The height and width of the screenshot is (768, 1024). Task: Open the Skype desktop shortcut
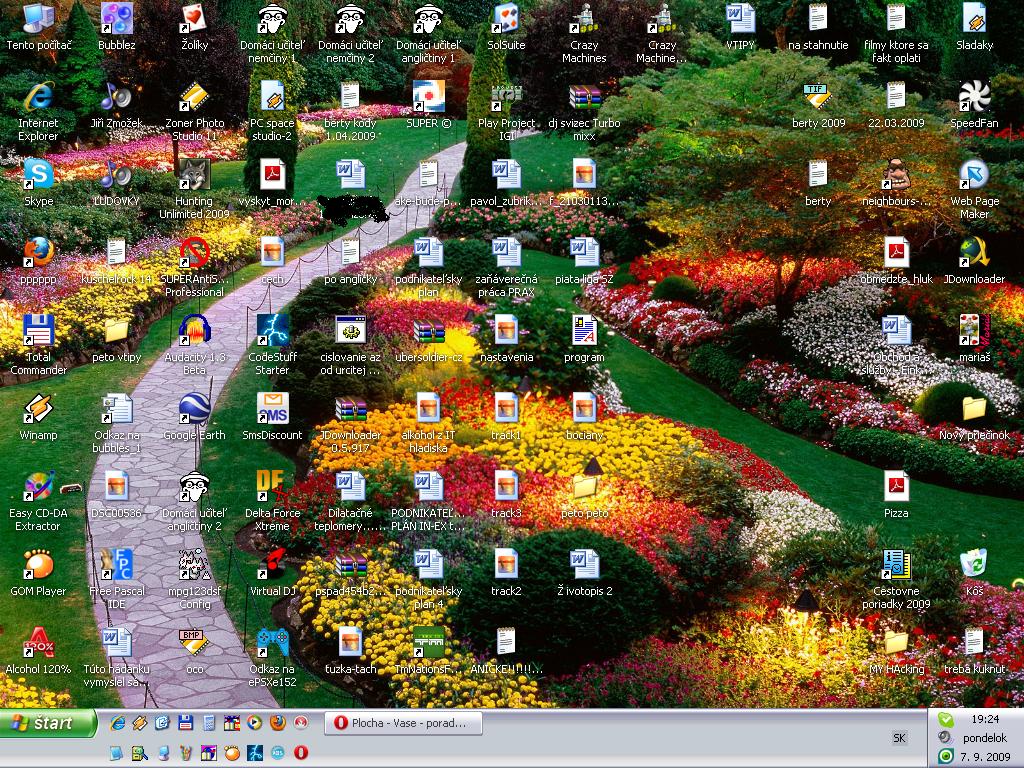pos(38,174)
